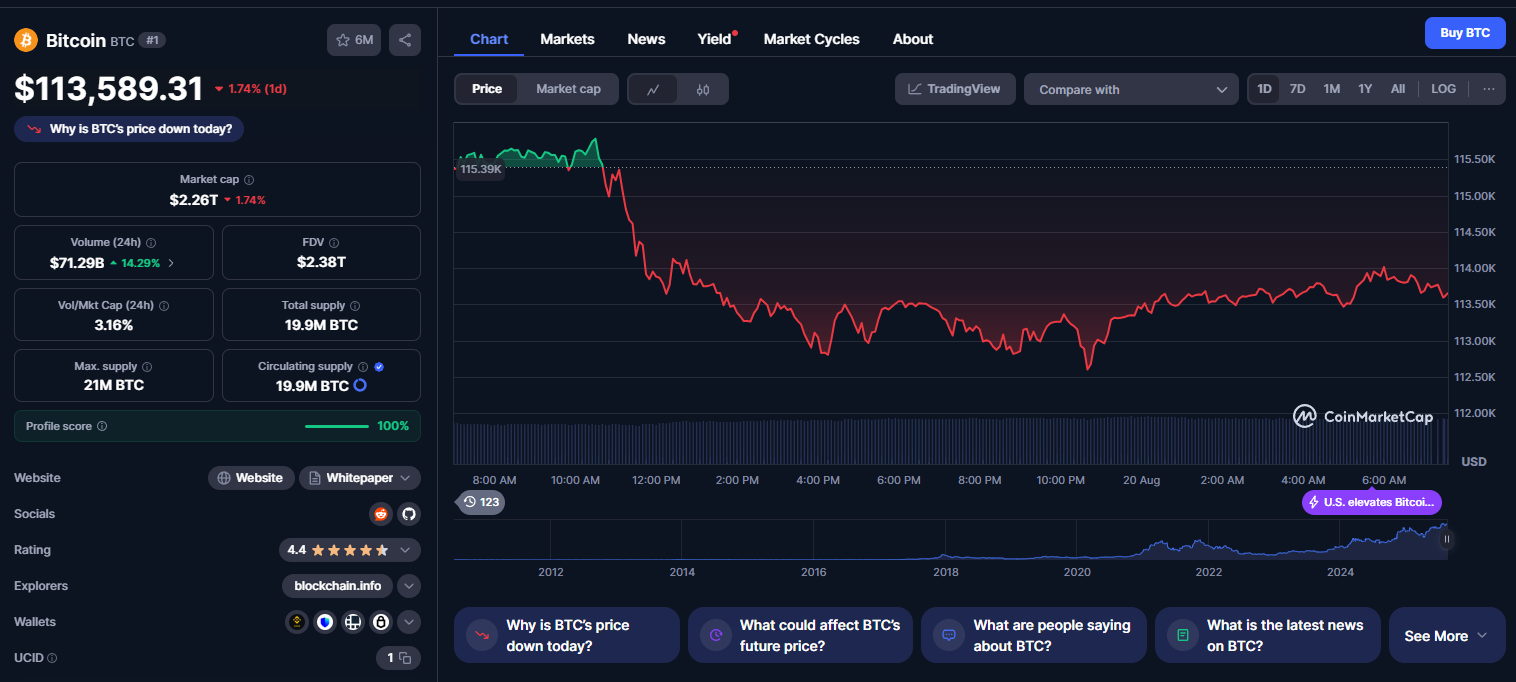The height and width of the screenshot is (682, 1516).
Task: Select the 1D time range
Action: [x=1264, y=89]
